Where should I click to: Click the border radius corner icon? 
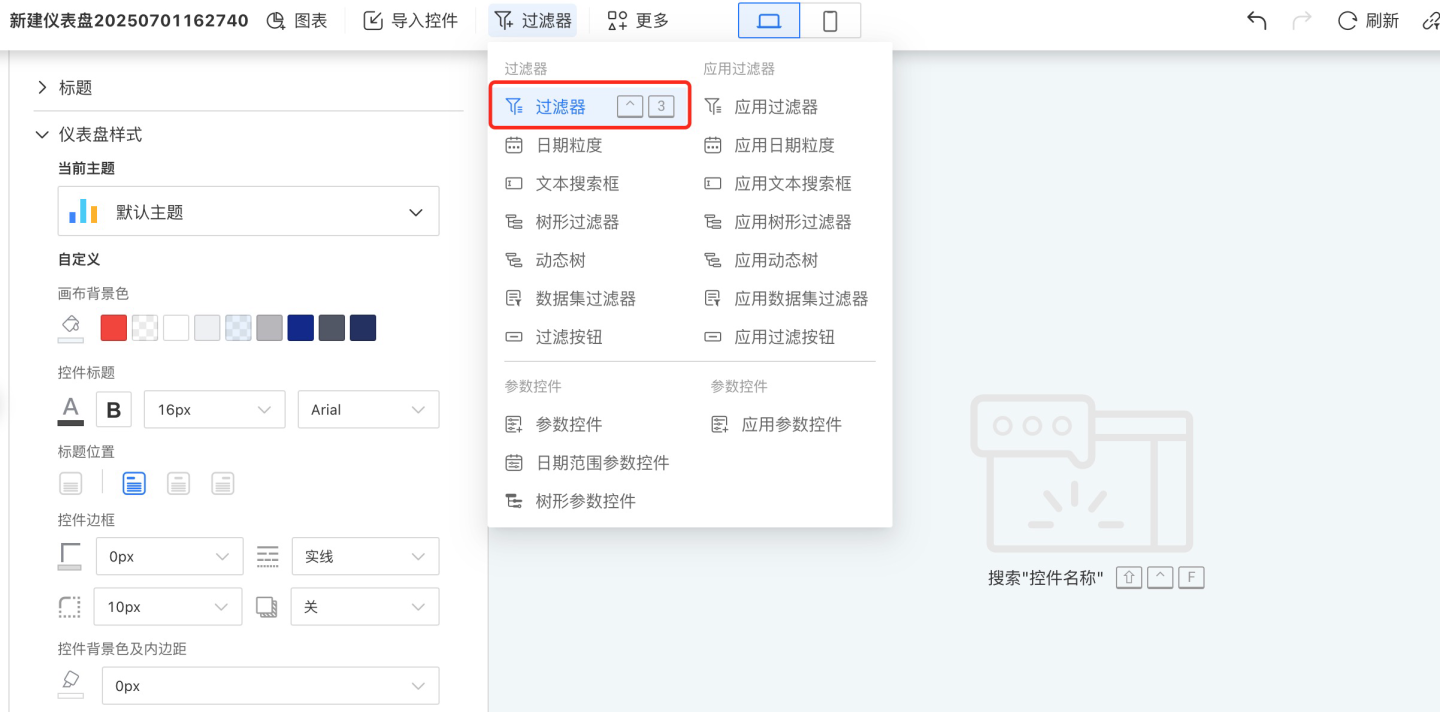tap(70, 607)
